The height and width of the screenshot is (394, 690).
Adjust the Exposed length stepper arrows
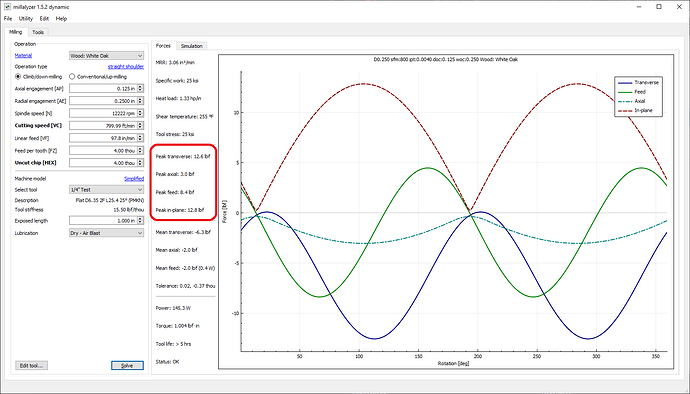tap(140, 221)
